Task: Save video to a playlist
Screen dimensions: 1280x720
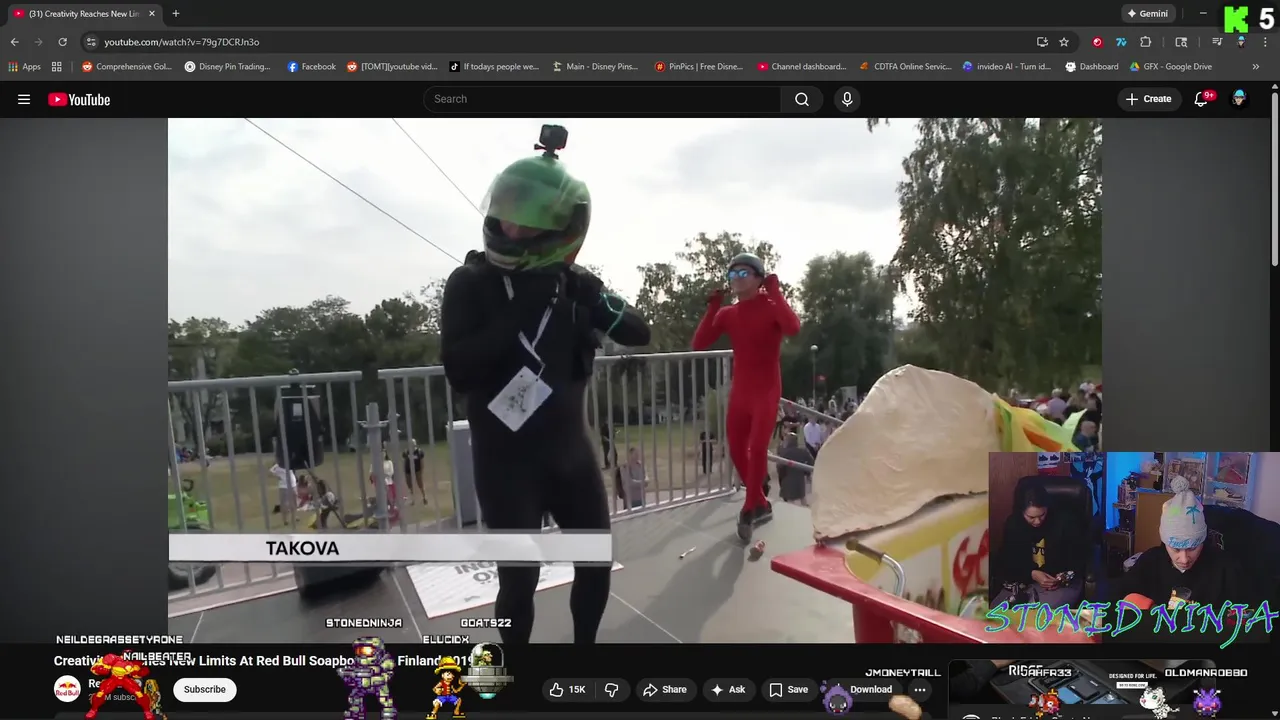Action: coord(788,689)
